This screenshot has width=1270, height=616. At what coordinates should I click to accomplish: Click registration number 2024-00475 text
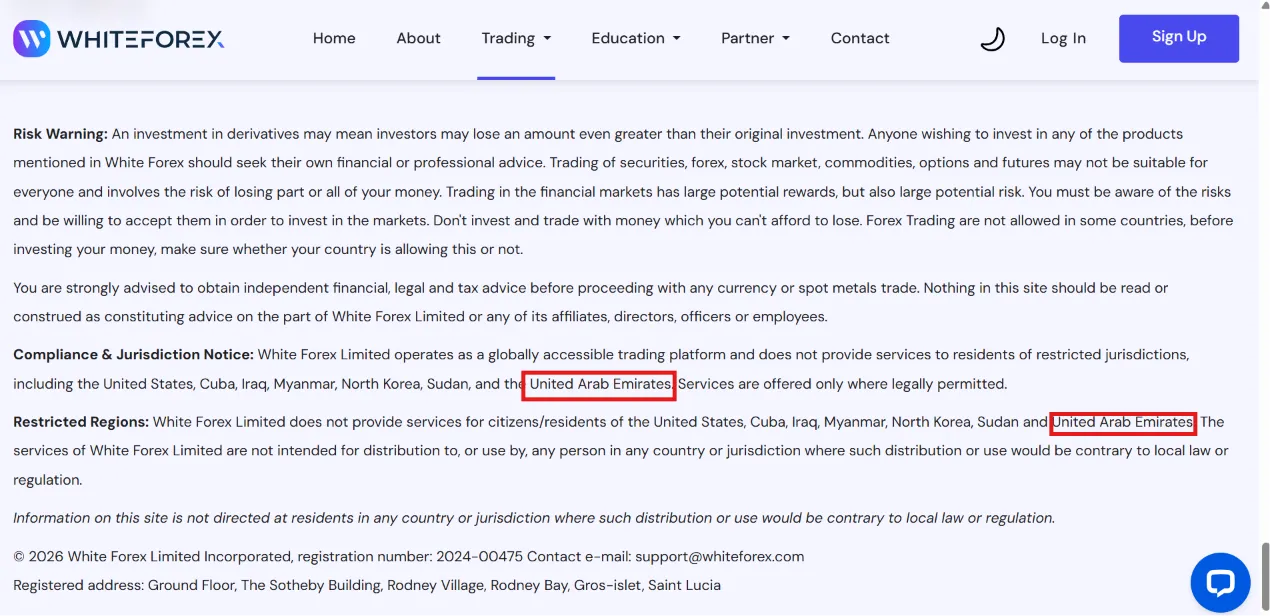click(x=479, y=556)
